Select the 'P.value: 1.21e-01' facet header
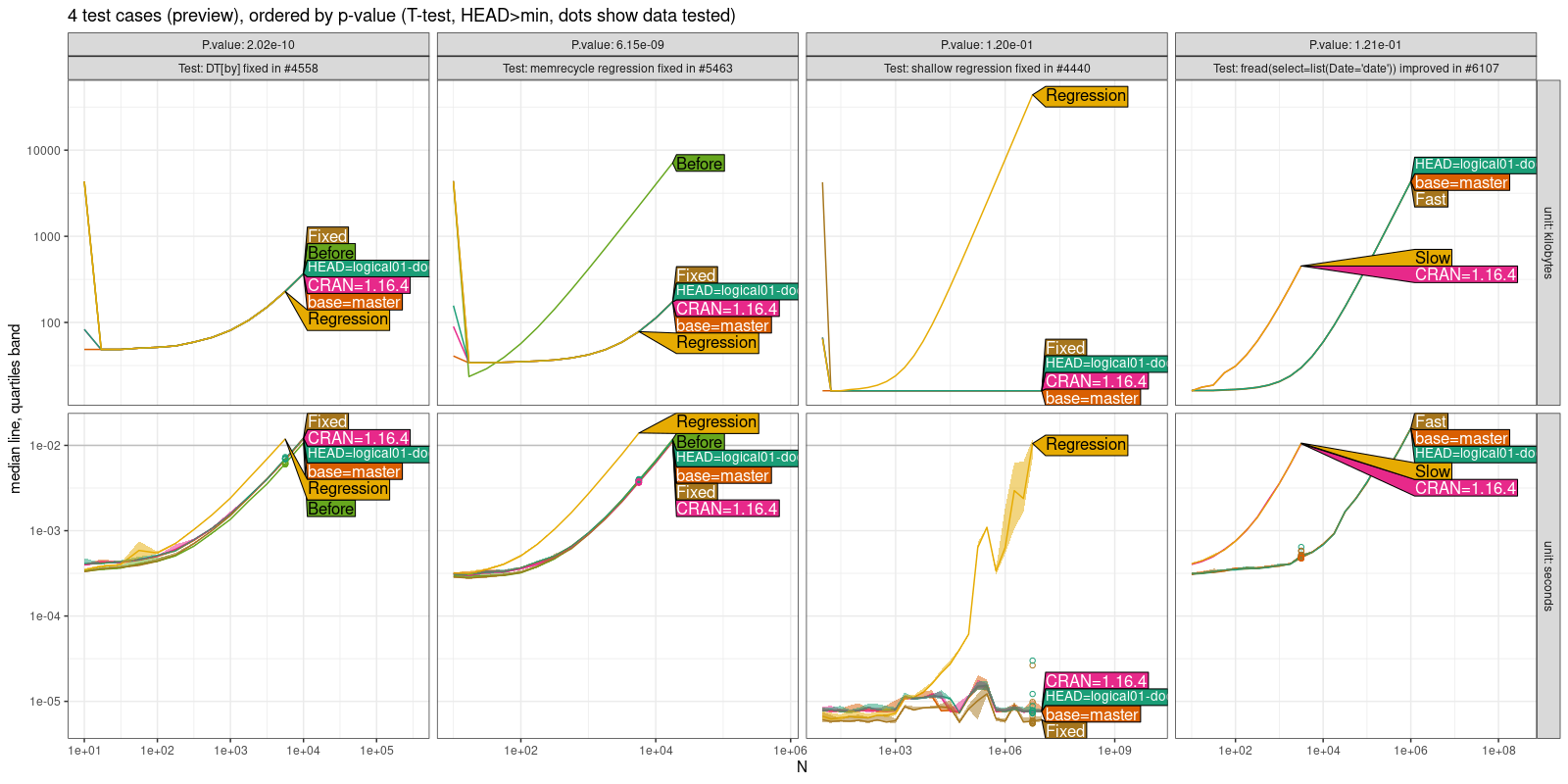 pyautogui.click(x=1355, y=45)
